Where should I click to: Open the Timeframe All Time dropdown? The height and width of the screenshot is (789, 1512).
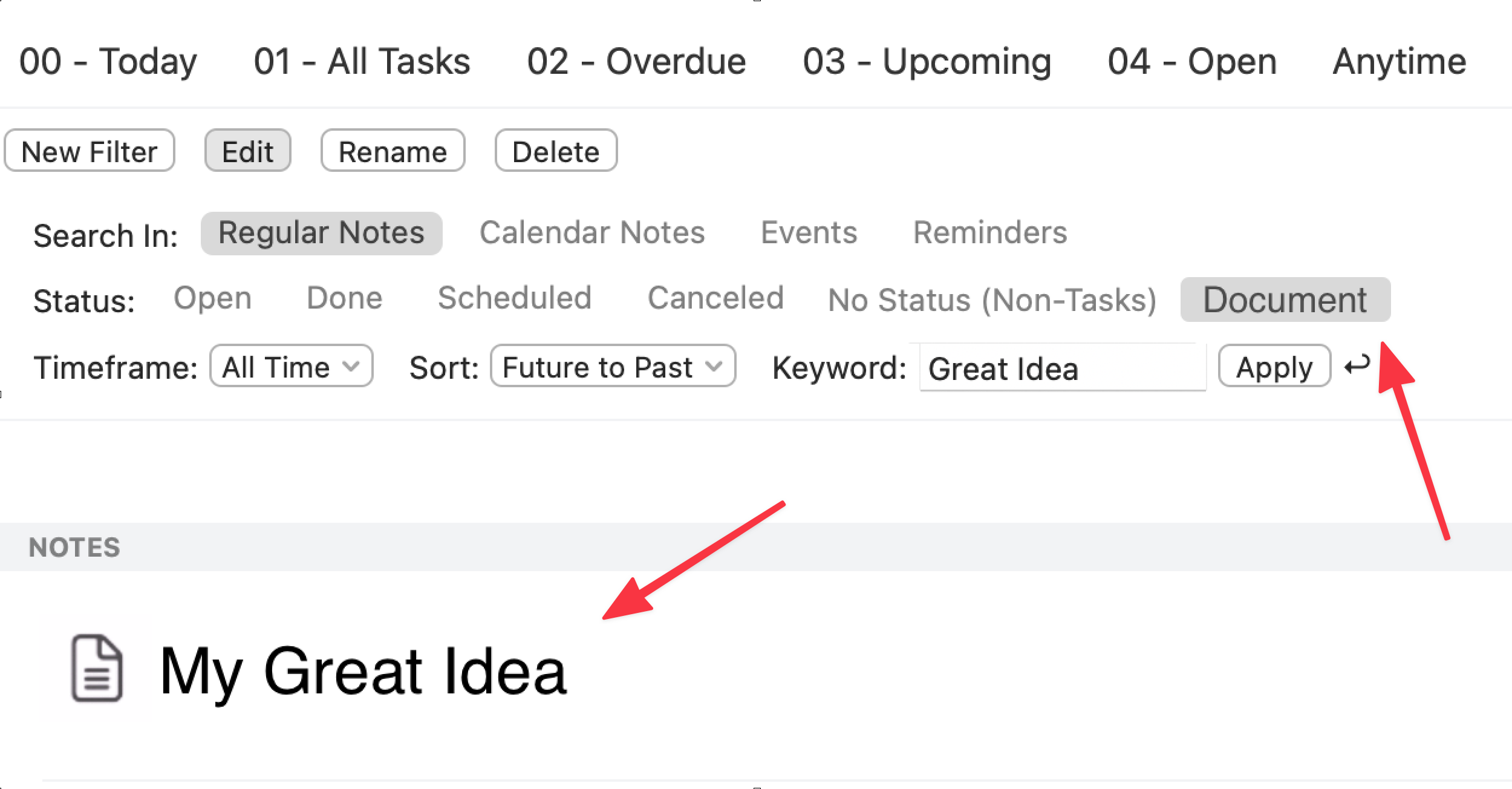point(292,365)
